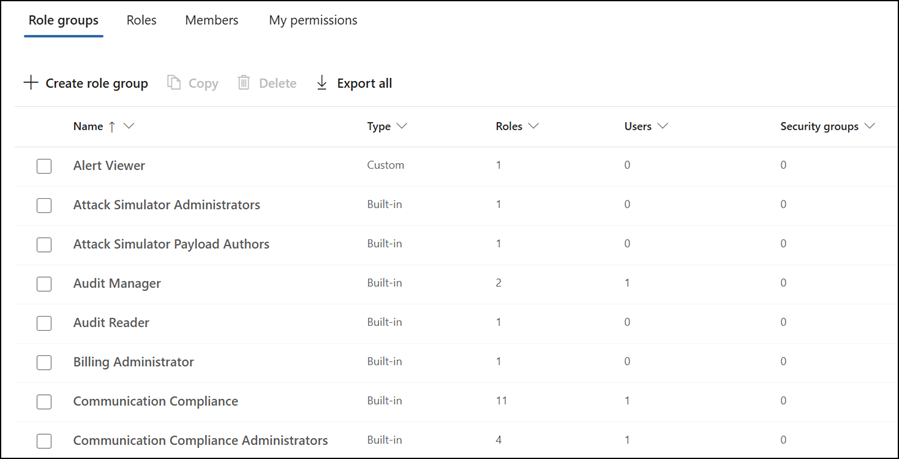The height and width of the screenshot is (459, 900).
Task: Check the Attack Simulator Administrators row
Action: coord(44,205)
